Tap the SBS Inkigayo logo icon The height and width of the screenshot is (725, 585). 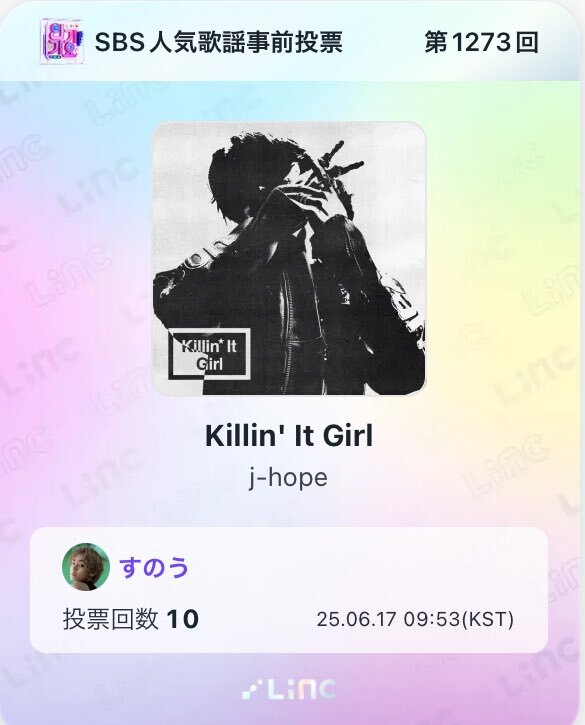pyautogui.click(x=62, y=42)
